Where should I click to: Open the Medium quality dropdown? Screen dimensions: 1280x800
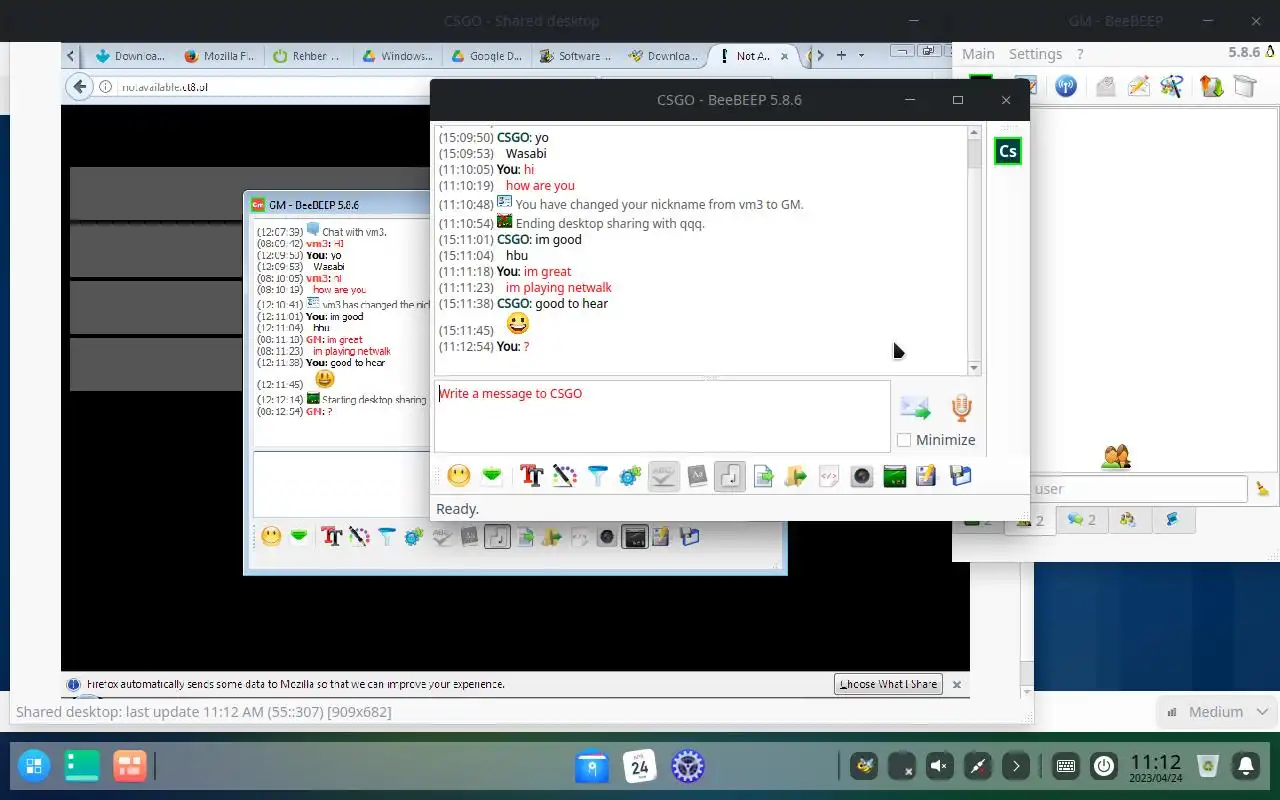(1216, 712)
